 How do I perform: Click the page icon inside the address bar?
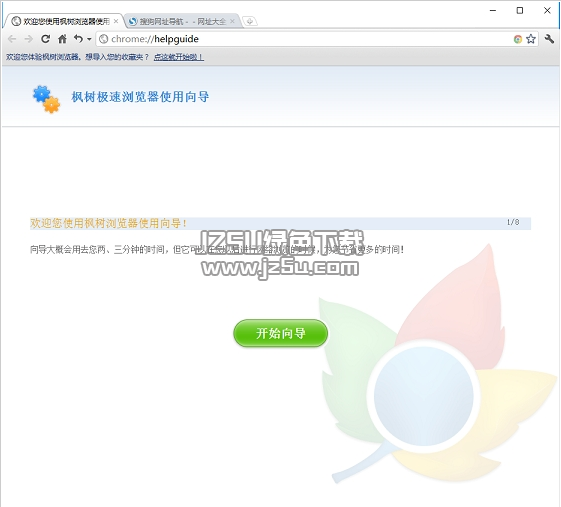(104, 39)
